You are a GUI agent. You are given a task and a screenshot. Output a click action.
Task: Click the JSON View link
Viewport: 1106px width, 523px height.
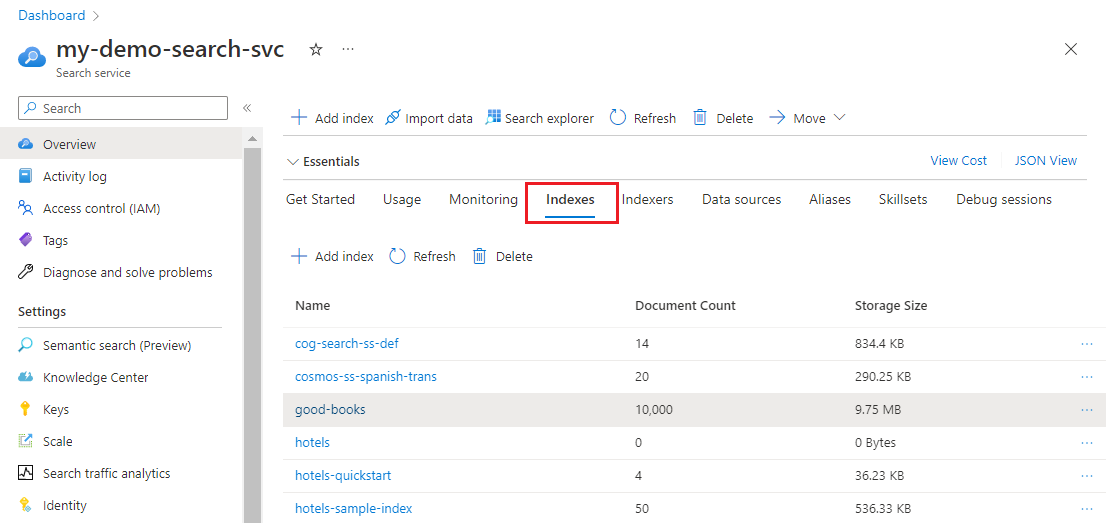(1045, 160)
